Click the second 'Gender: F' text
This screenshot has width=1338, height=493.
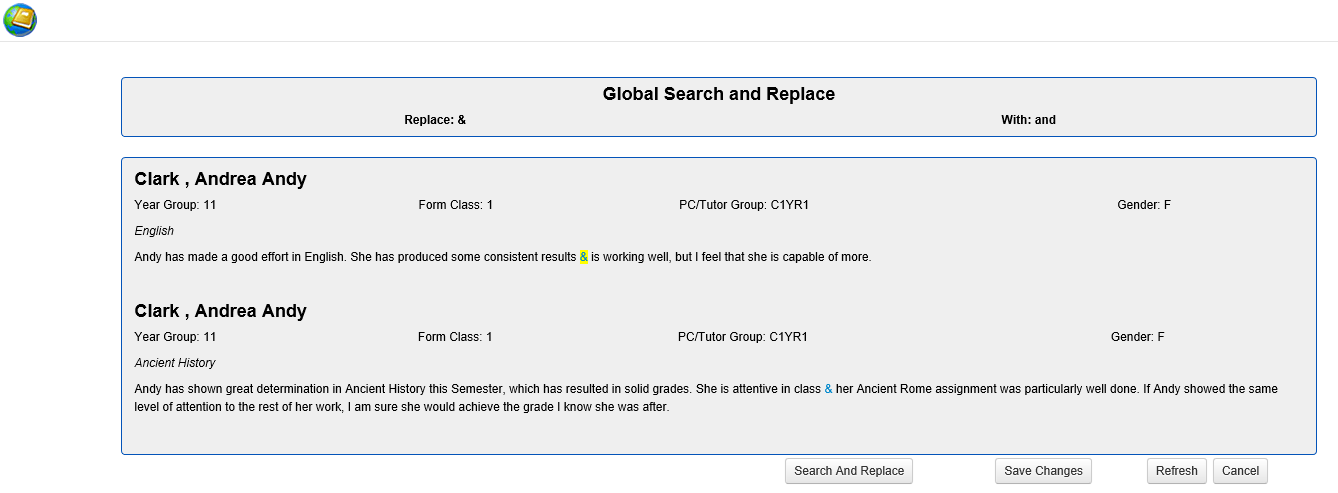[x=1137, y=337]
